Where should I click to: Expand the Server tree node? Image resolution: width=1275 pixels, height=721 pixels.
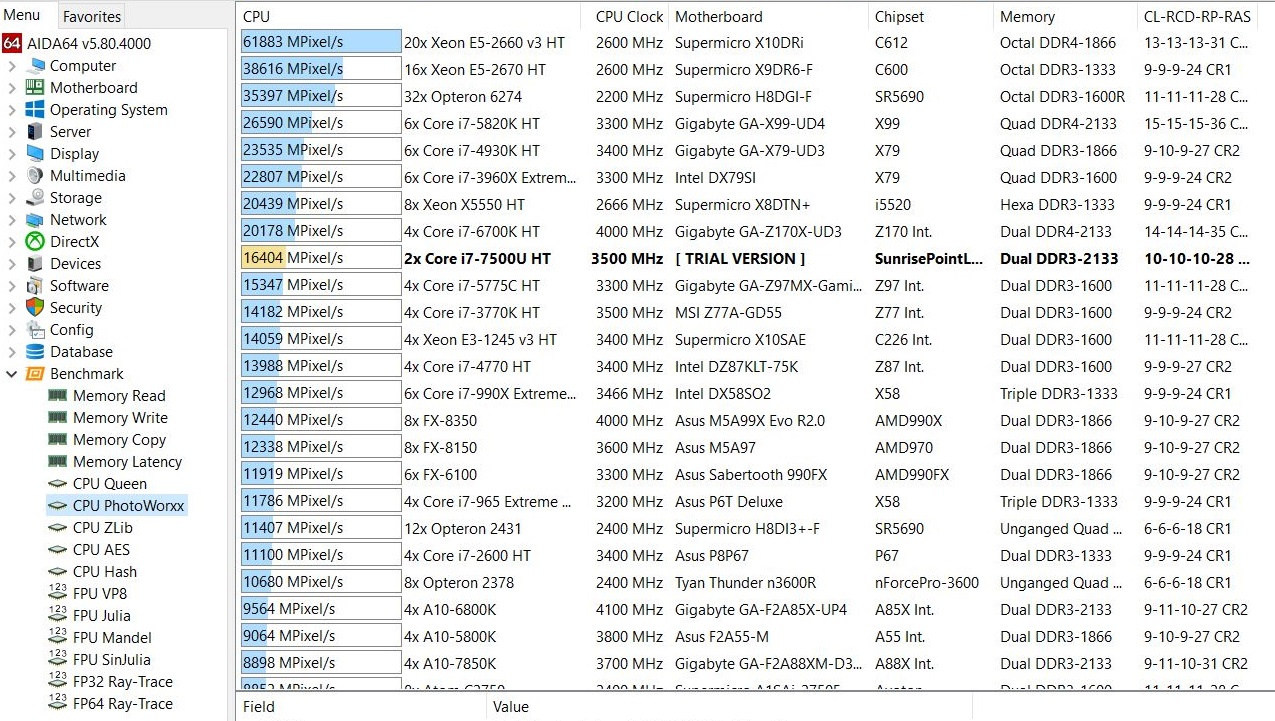click(12, 132)
